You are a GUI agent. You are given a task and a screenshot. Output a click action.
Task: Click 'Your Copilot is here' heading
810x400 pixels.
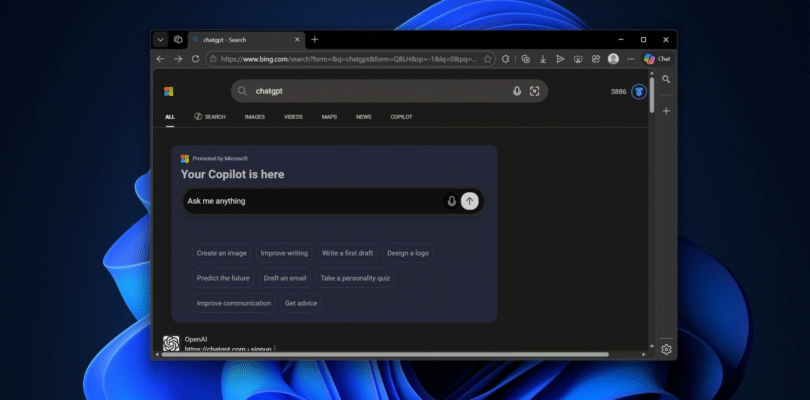[232, 175]
